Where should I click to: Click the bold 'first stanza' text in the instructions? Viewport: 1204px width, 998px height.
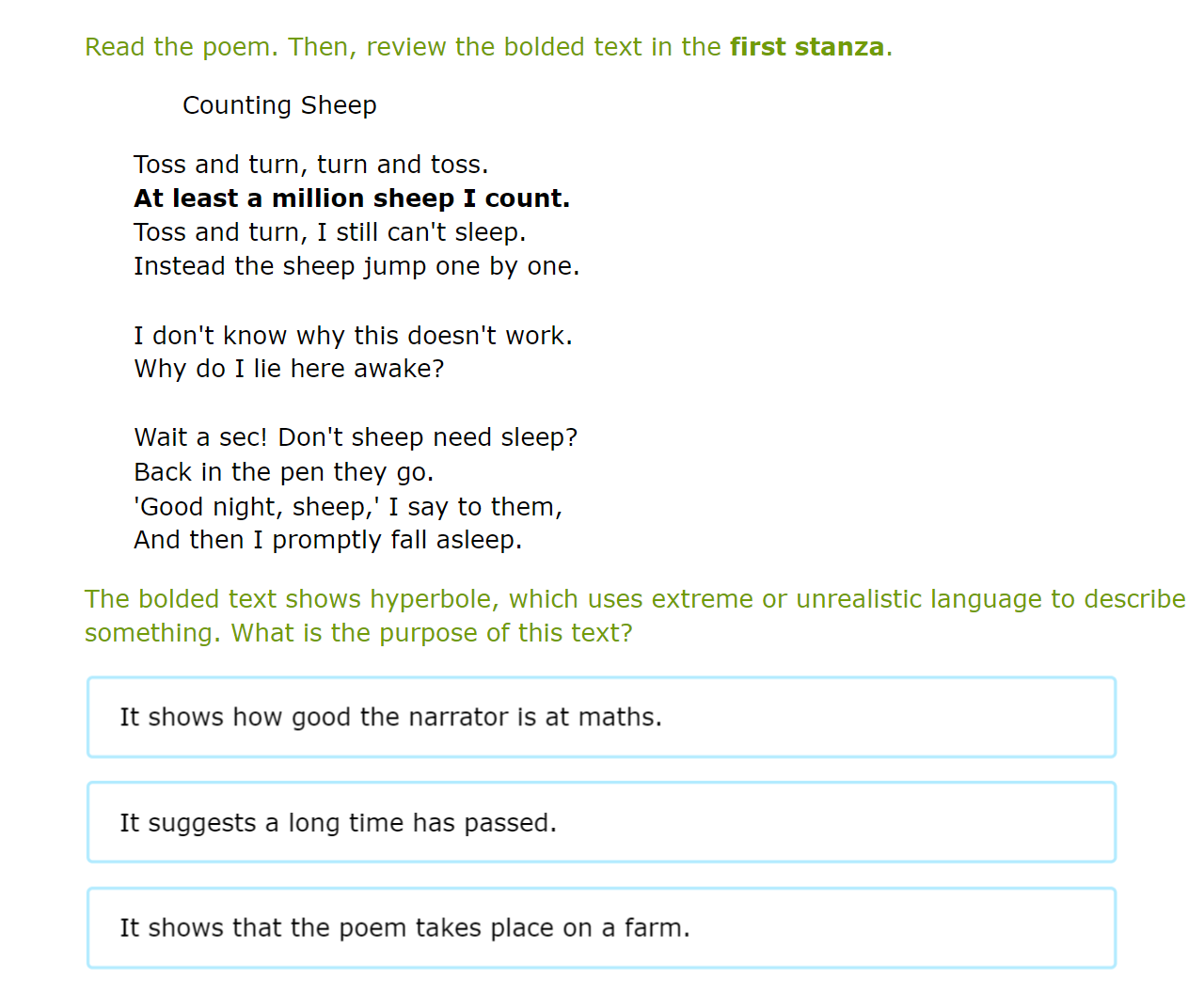point(807,47)
